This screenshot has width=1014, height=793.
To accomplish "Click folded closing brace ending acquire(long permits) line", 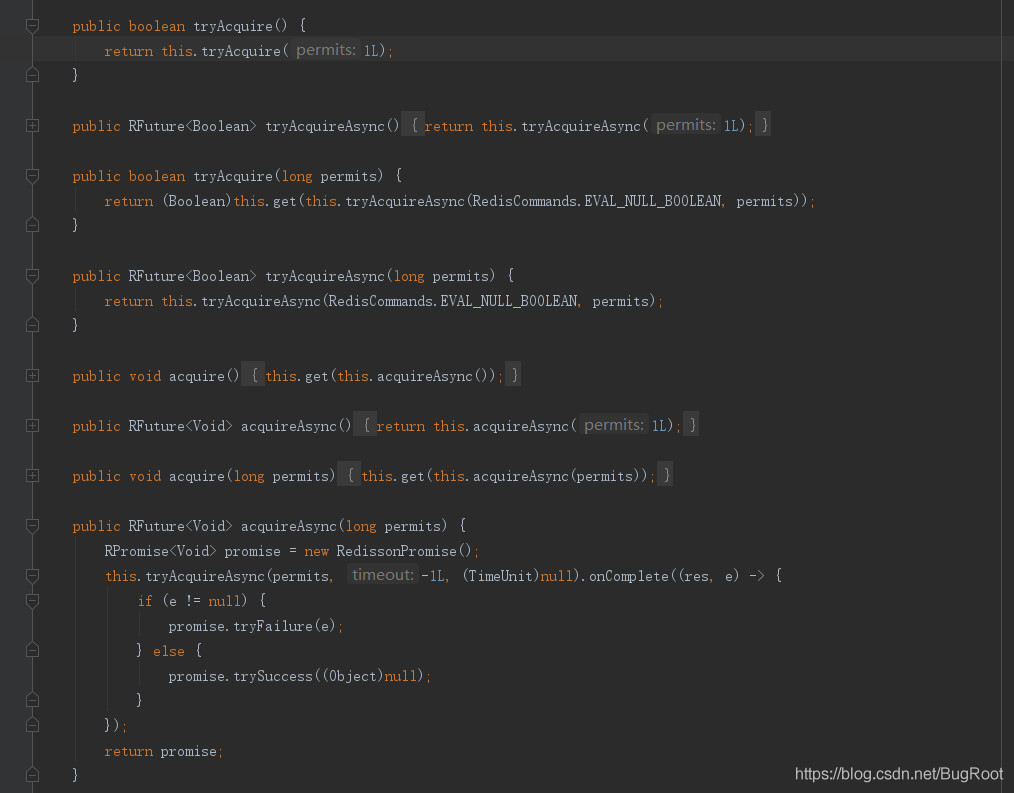I will tap(665, 475).
